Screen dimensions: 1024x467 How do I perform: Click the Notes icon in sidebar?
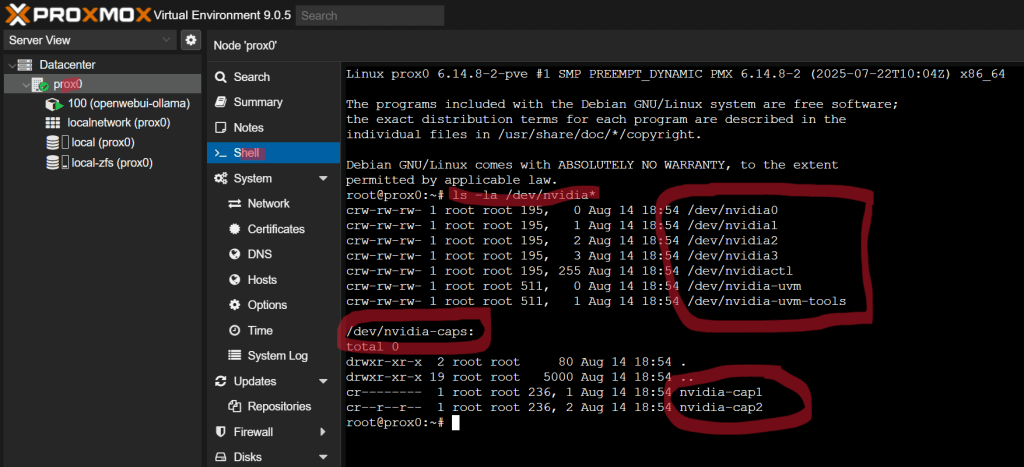[x=221, y=128]
